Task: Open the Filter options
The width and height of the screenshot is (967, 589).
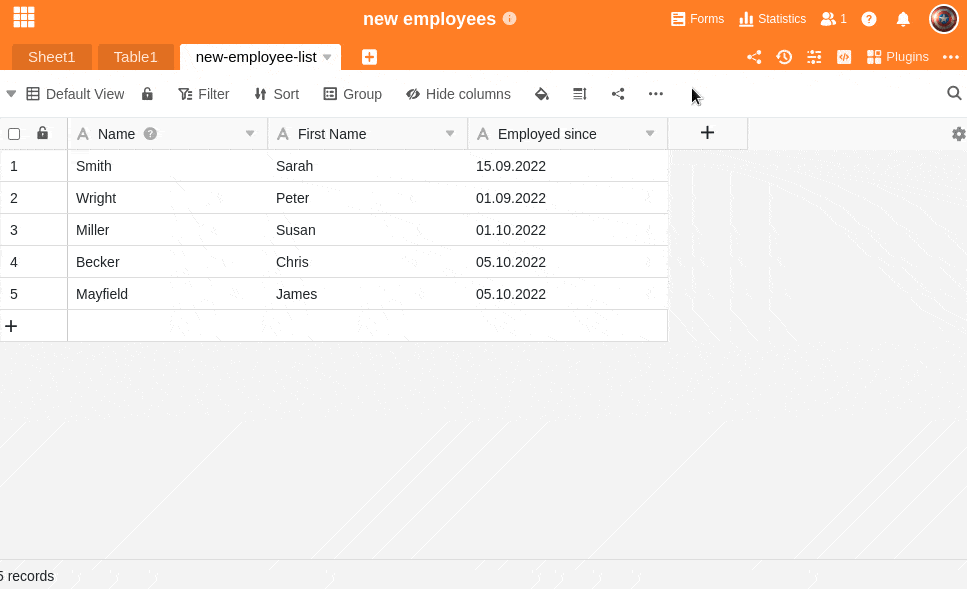Action: coord(203,94)
